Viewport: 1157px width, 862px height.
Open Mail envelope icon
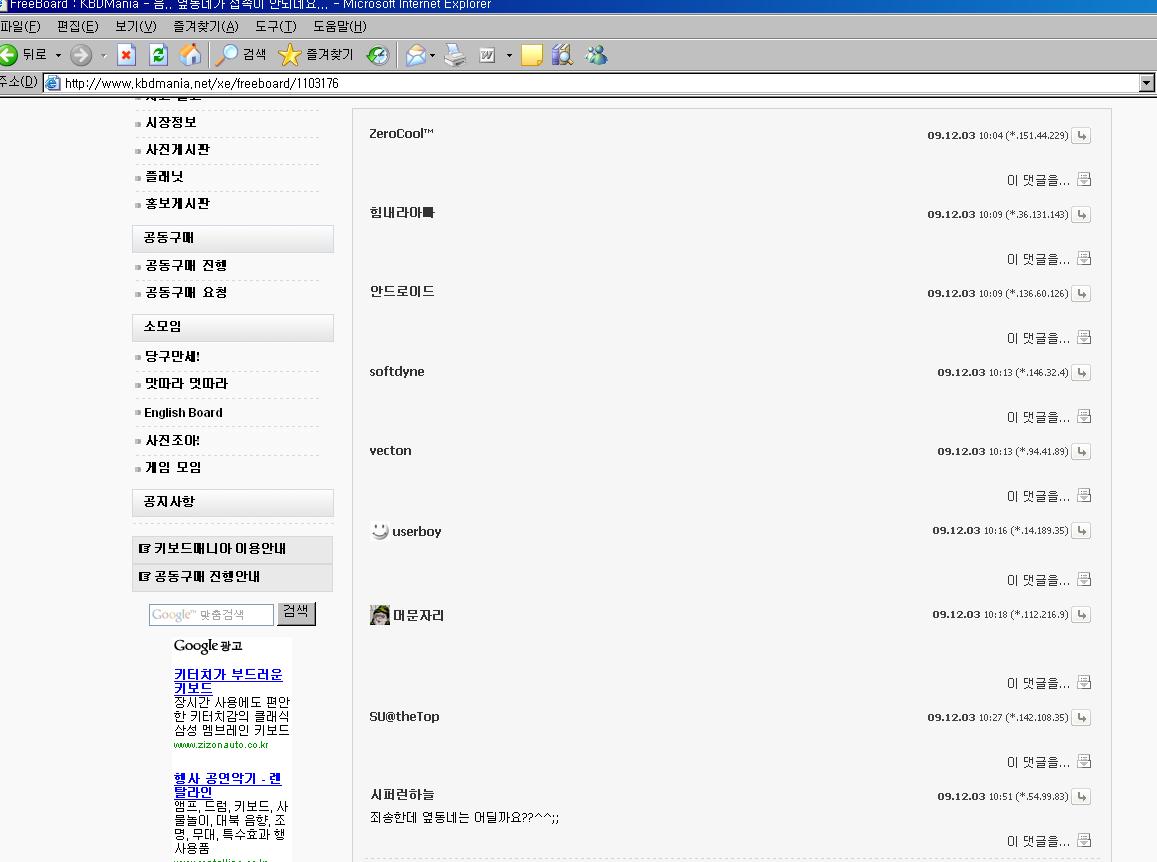click(x=415, y=55)
